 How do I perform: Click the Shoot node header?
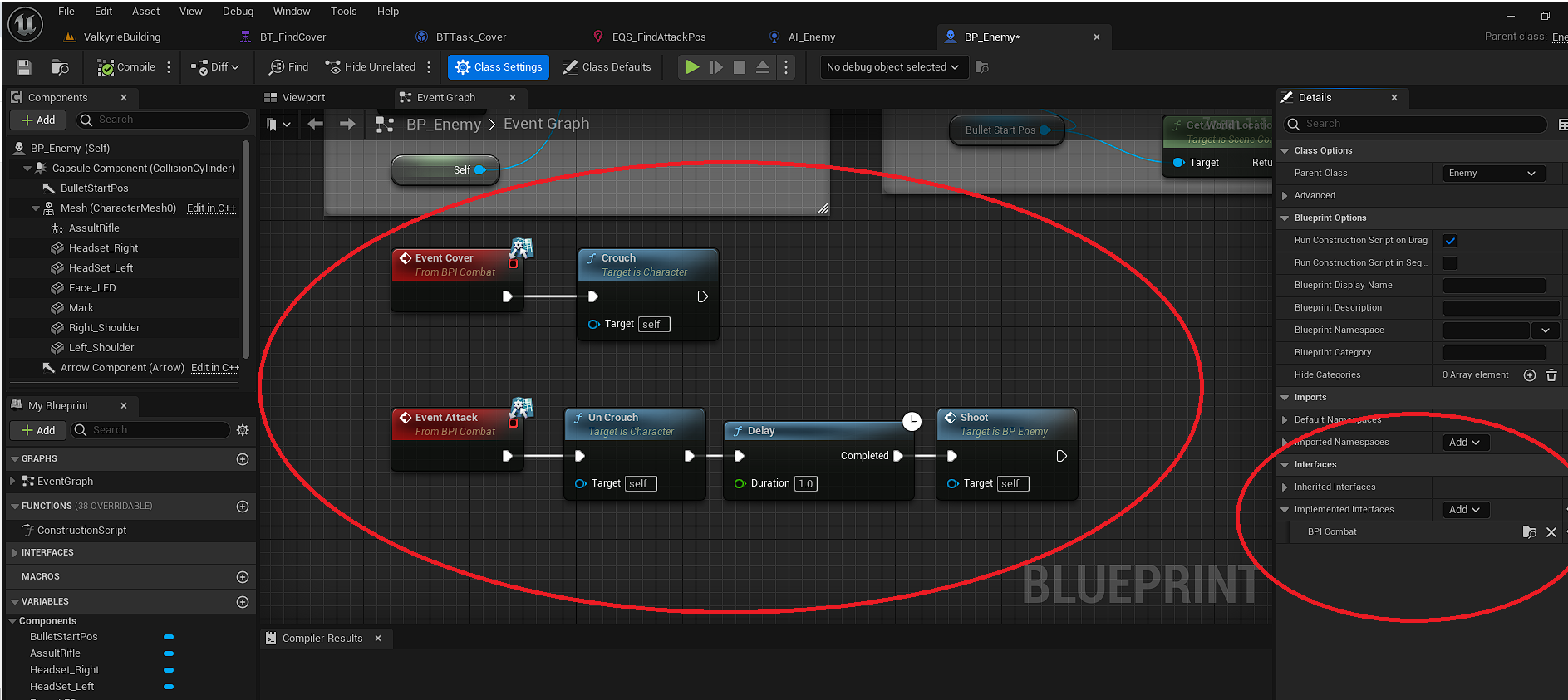1006,424
